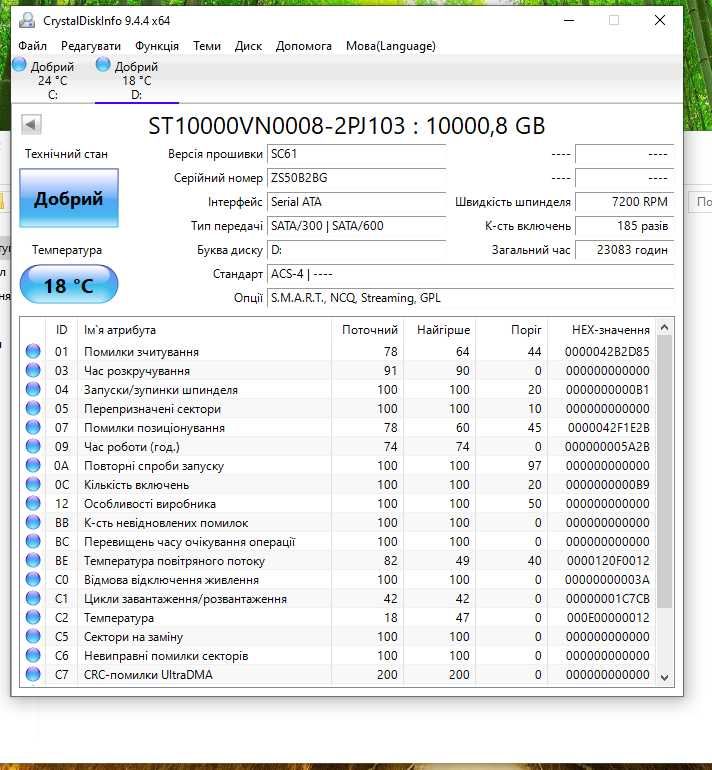Click the ID column header
712x770 pixels.
61,330
